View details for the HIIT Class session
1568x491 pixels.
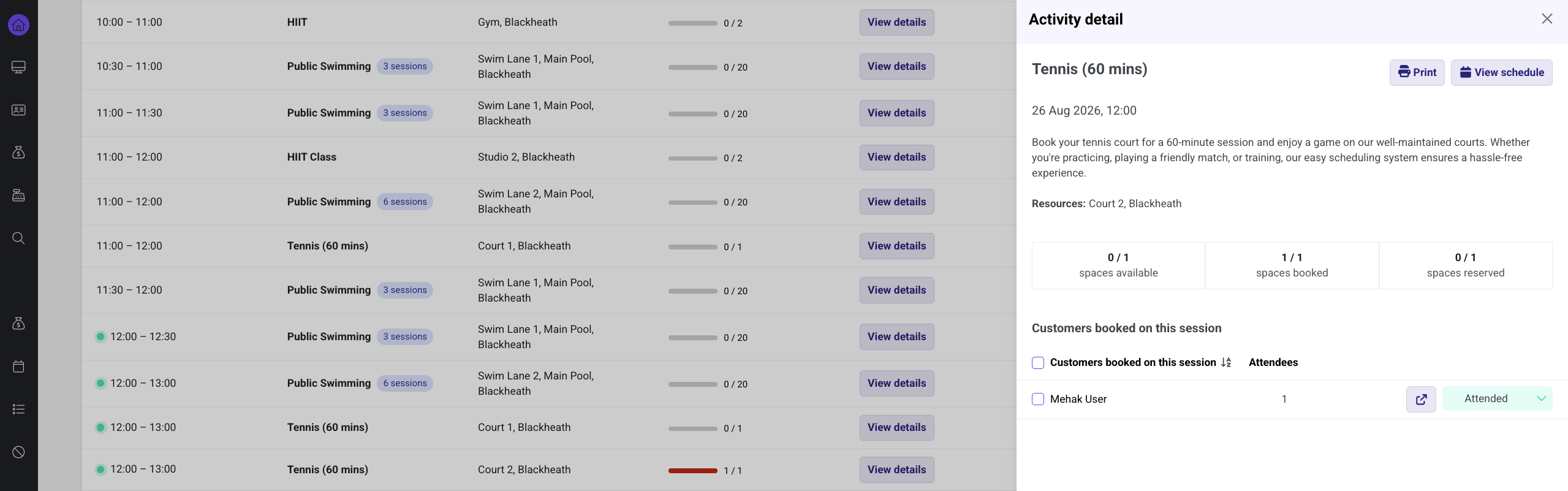point(896,157)
